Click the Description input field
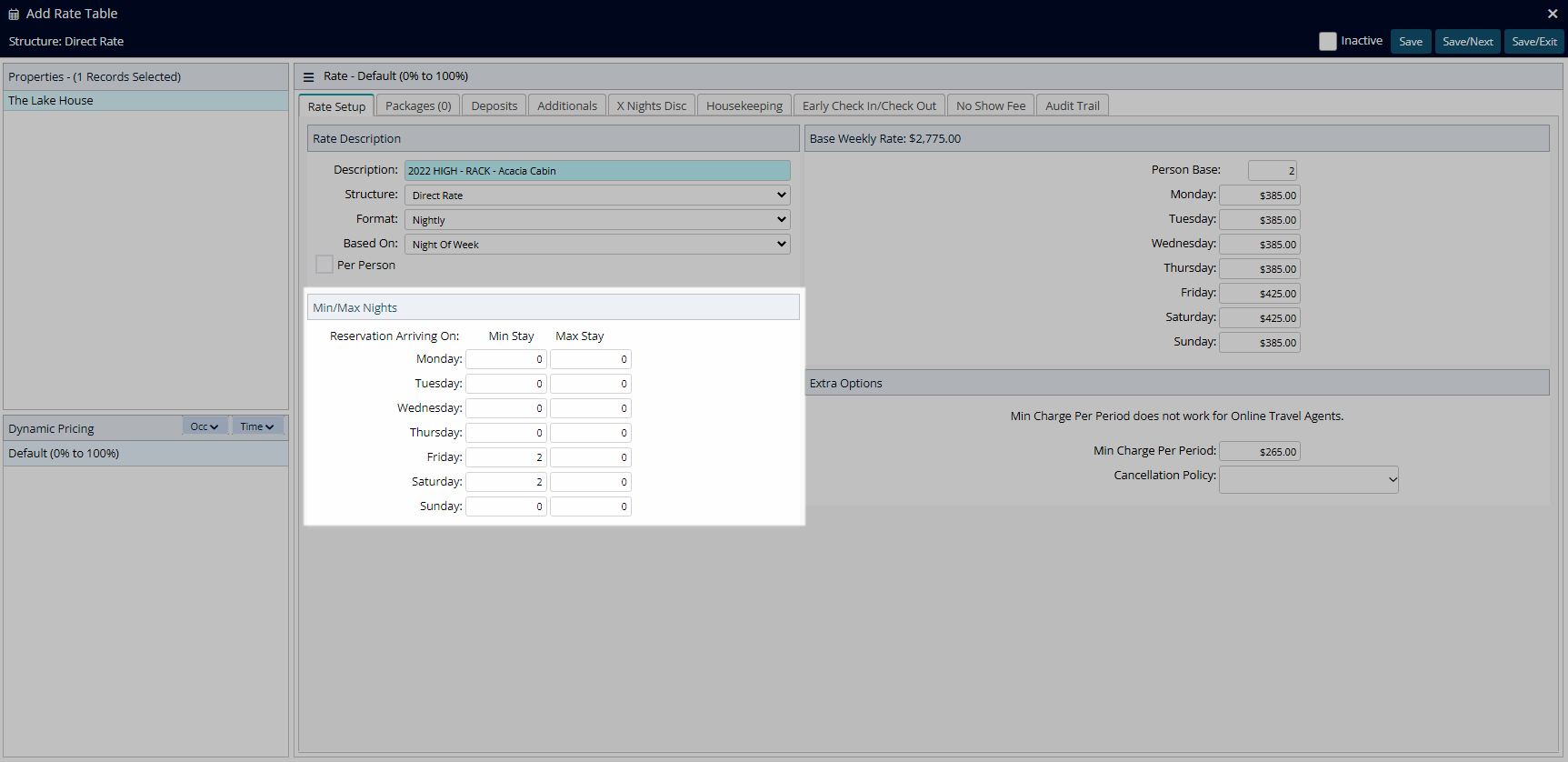 tap(597, 171)
